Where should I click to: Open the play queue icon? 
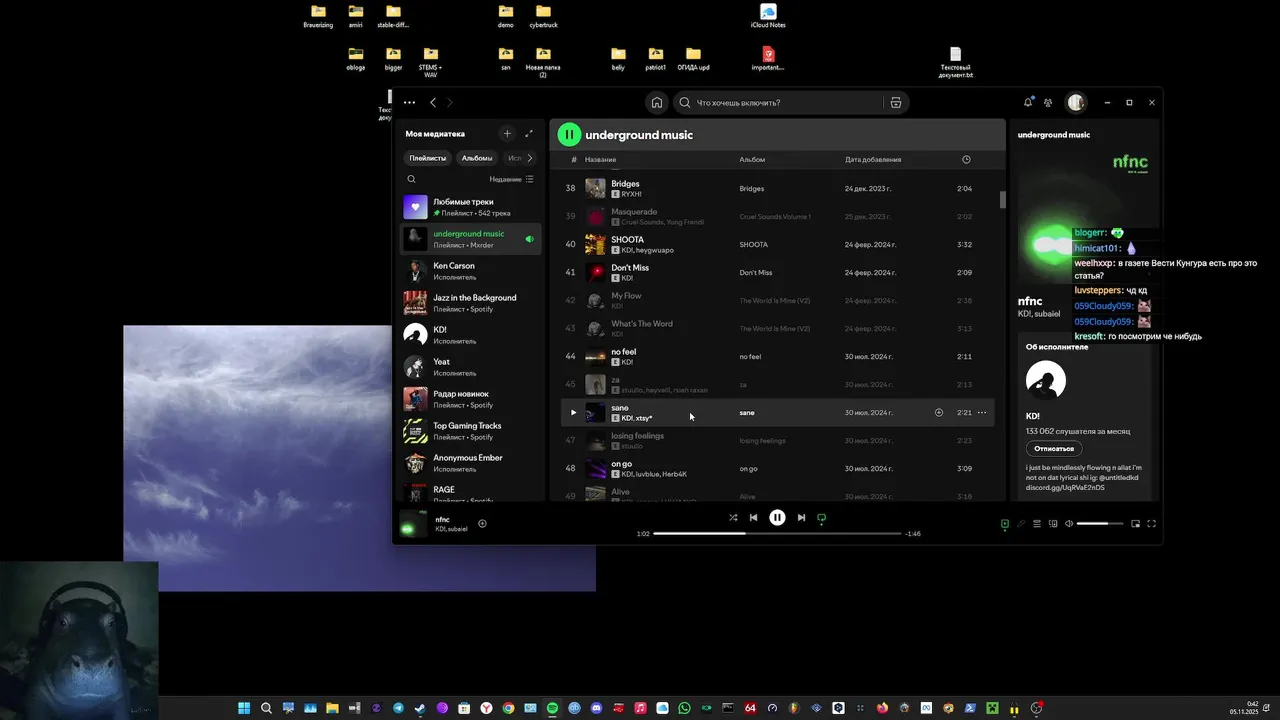point(1037,524)
